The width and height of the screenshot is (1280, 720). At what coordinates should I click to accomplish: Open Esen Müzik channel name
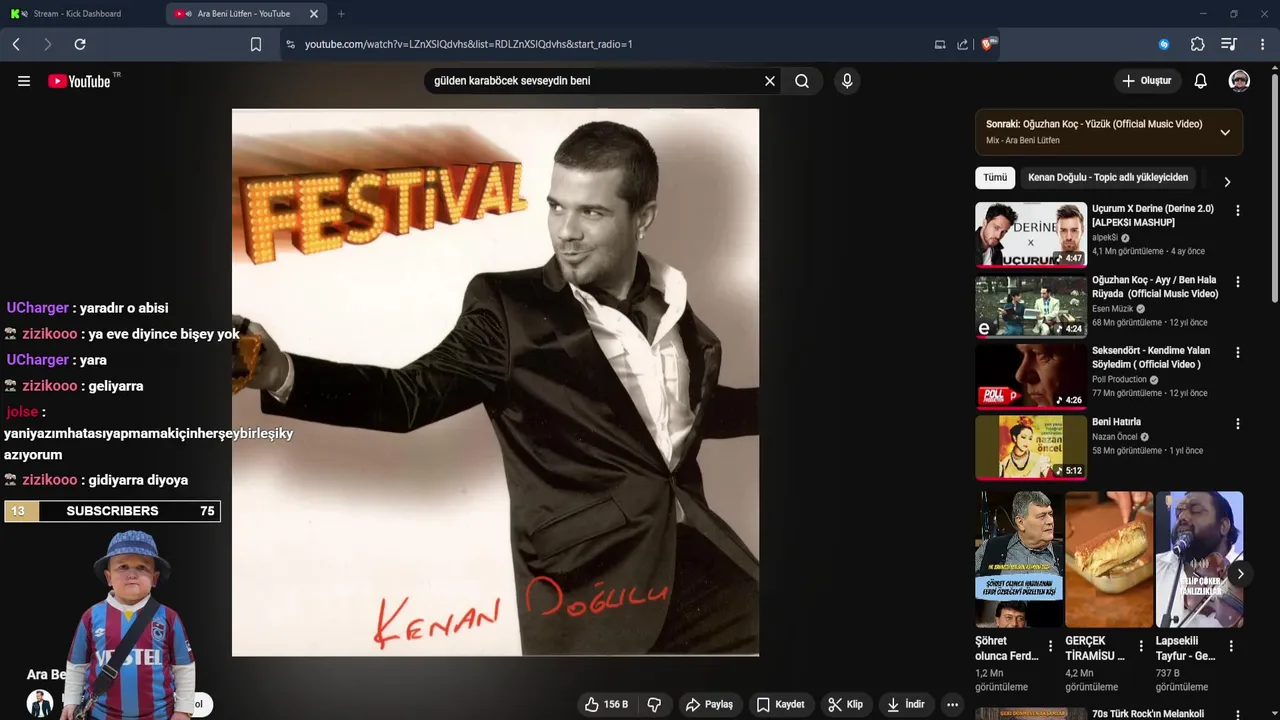pyautogui.click(x=1113, y=309)
